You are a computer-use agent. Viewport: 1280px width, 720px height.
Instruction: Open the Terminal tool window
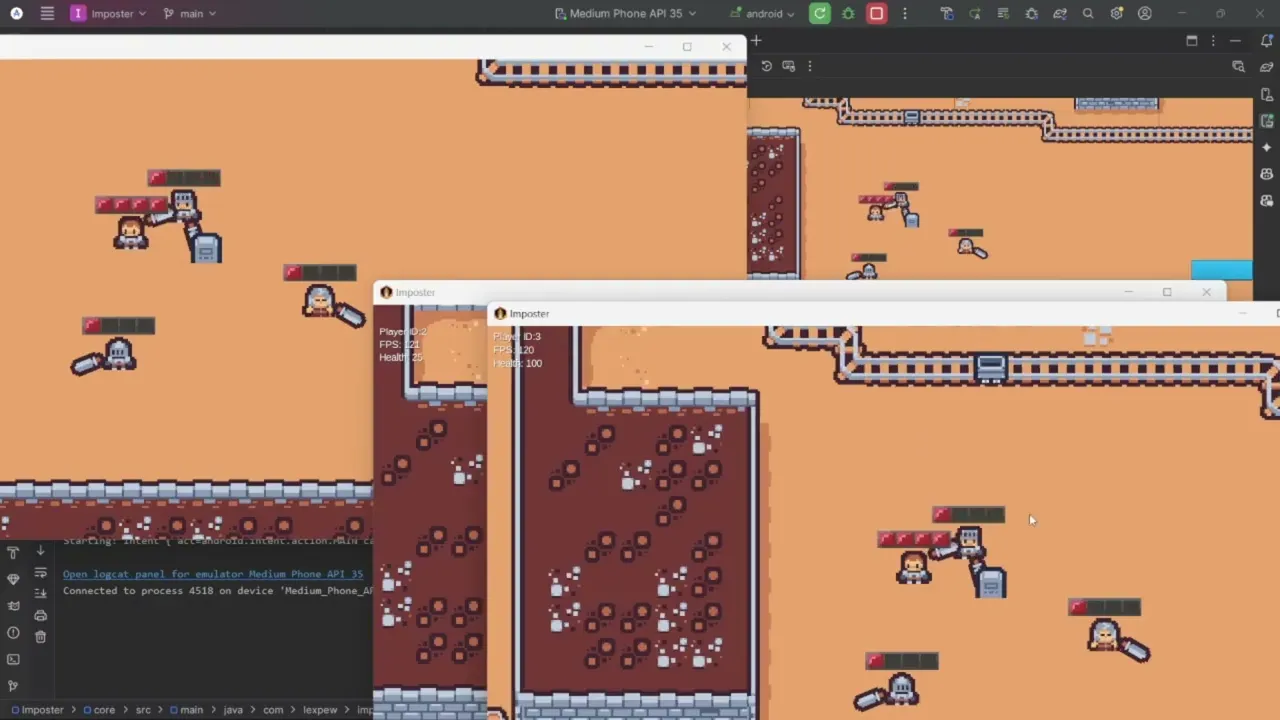[x=13, y=659]
